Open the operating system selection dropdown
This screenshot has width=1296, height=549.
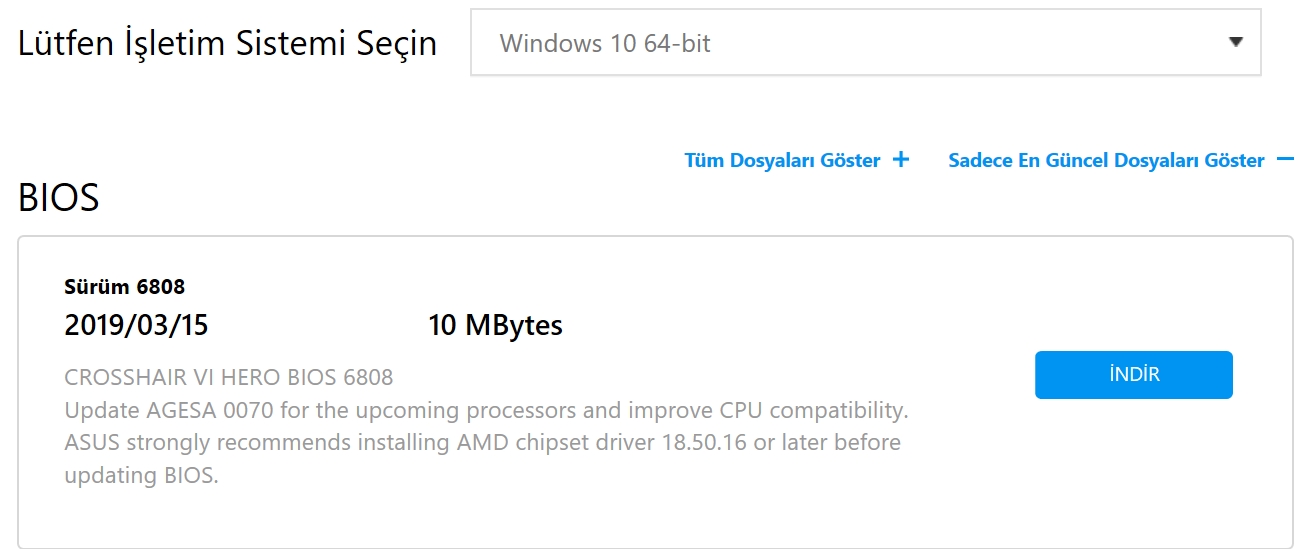866,43
